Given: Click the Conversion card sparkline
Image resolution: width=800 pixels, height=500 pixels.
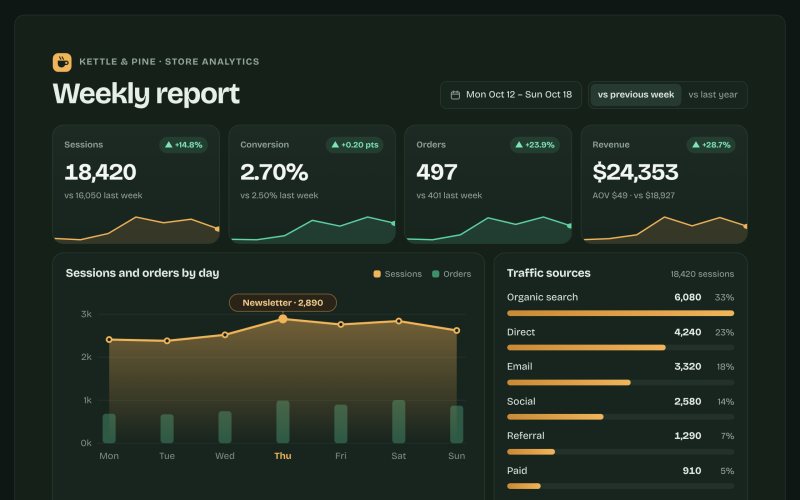Looking at the screenshot, I should pos(312,230).
